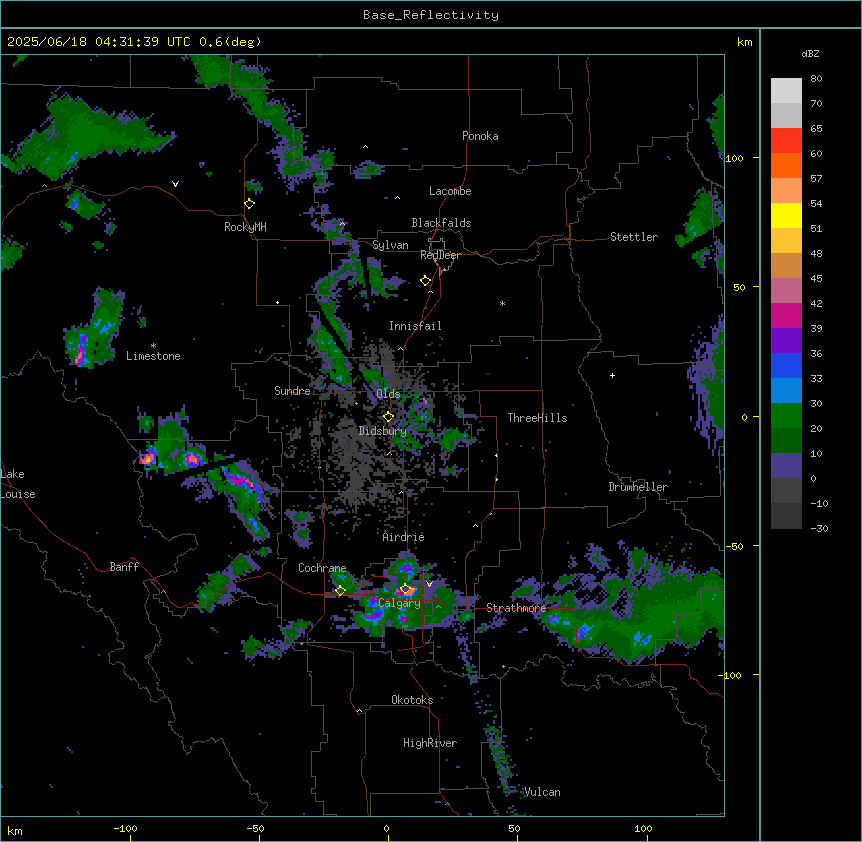
Task: Select the Limestone label
Action: (x=153, y=356)
